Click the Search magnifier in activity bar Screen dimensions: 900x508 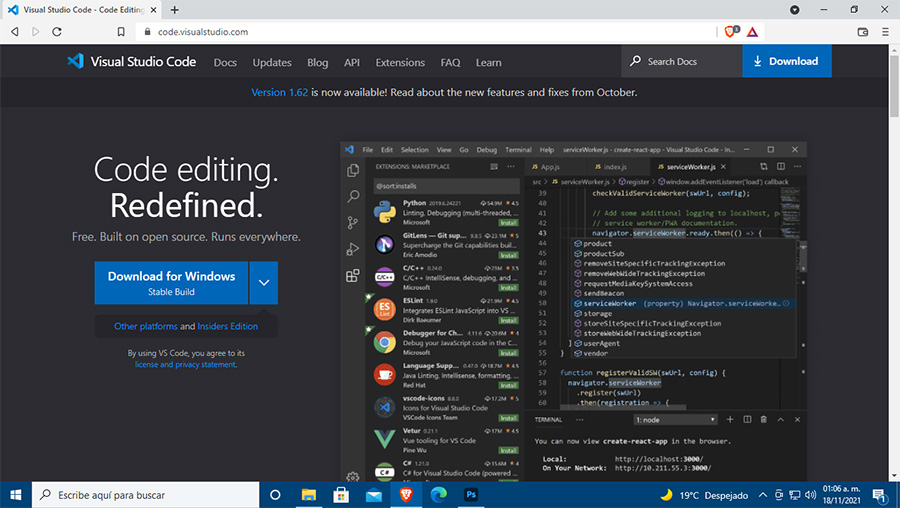point(353,196)
